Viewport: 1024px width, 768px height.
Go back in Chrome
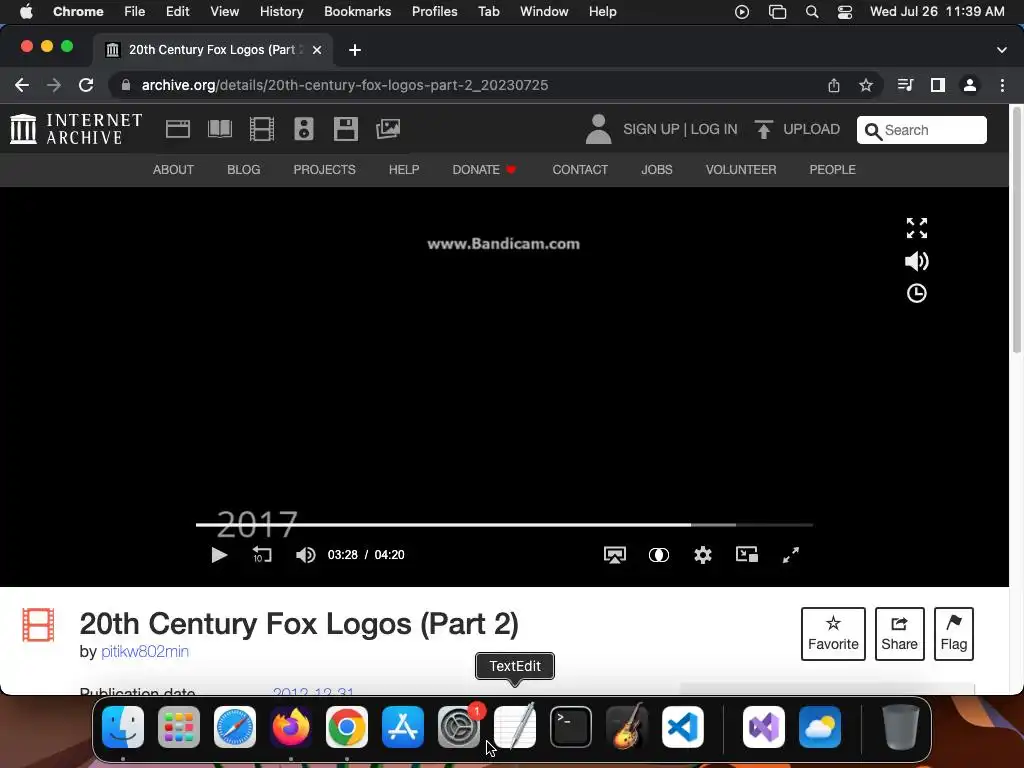22,85
